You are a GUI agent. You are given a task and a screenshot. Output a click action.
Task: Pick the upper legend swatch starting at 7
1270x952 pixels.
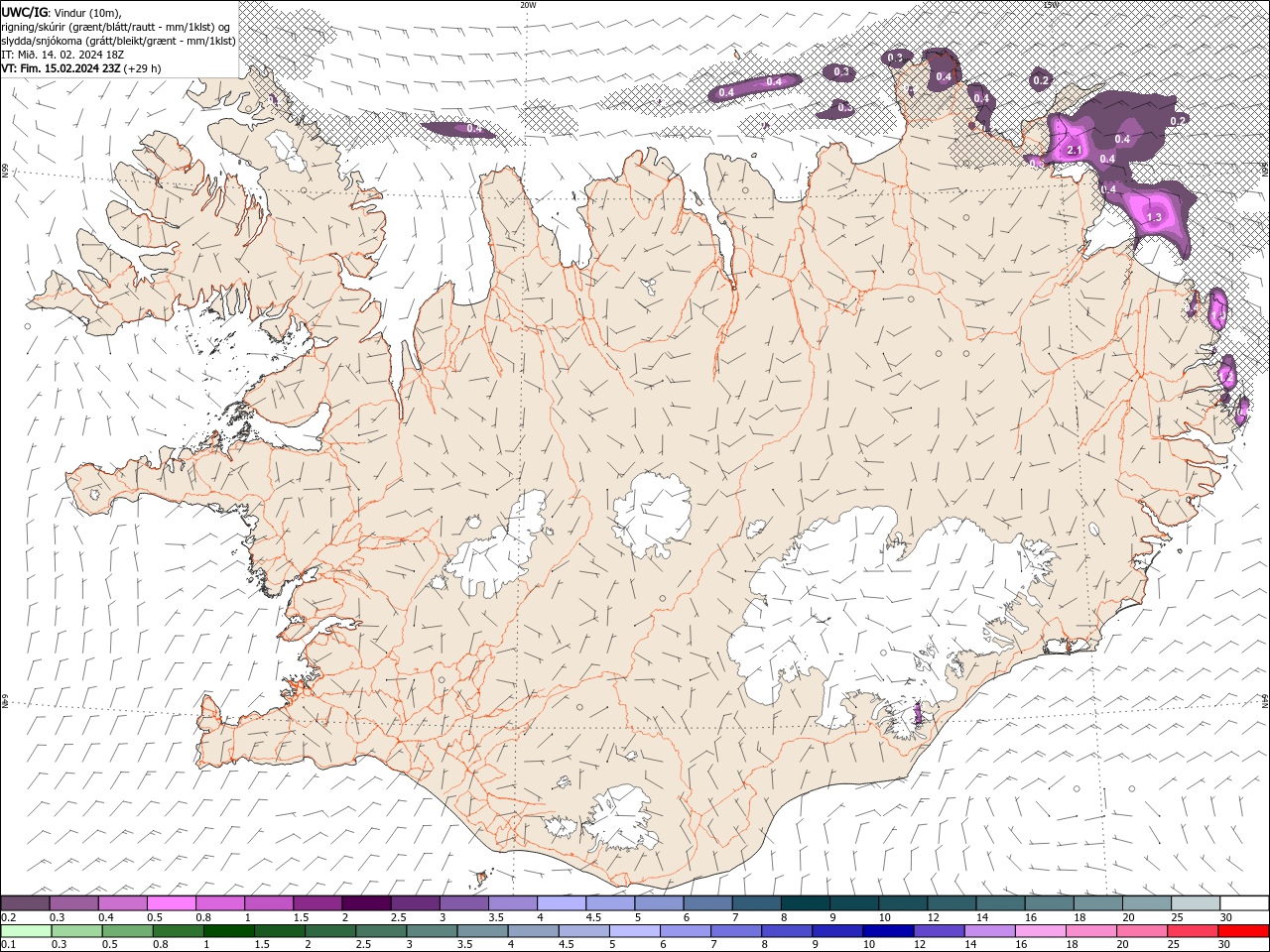click(757, 903)
